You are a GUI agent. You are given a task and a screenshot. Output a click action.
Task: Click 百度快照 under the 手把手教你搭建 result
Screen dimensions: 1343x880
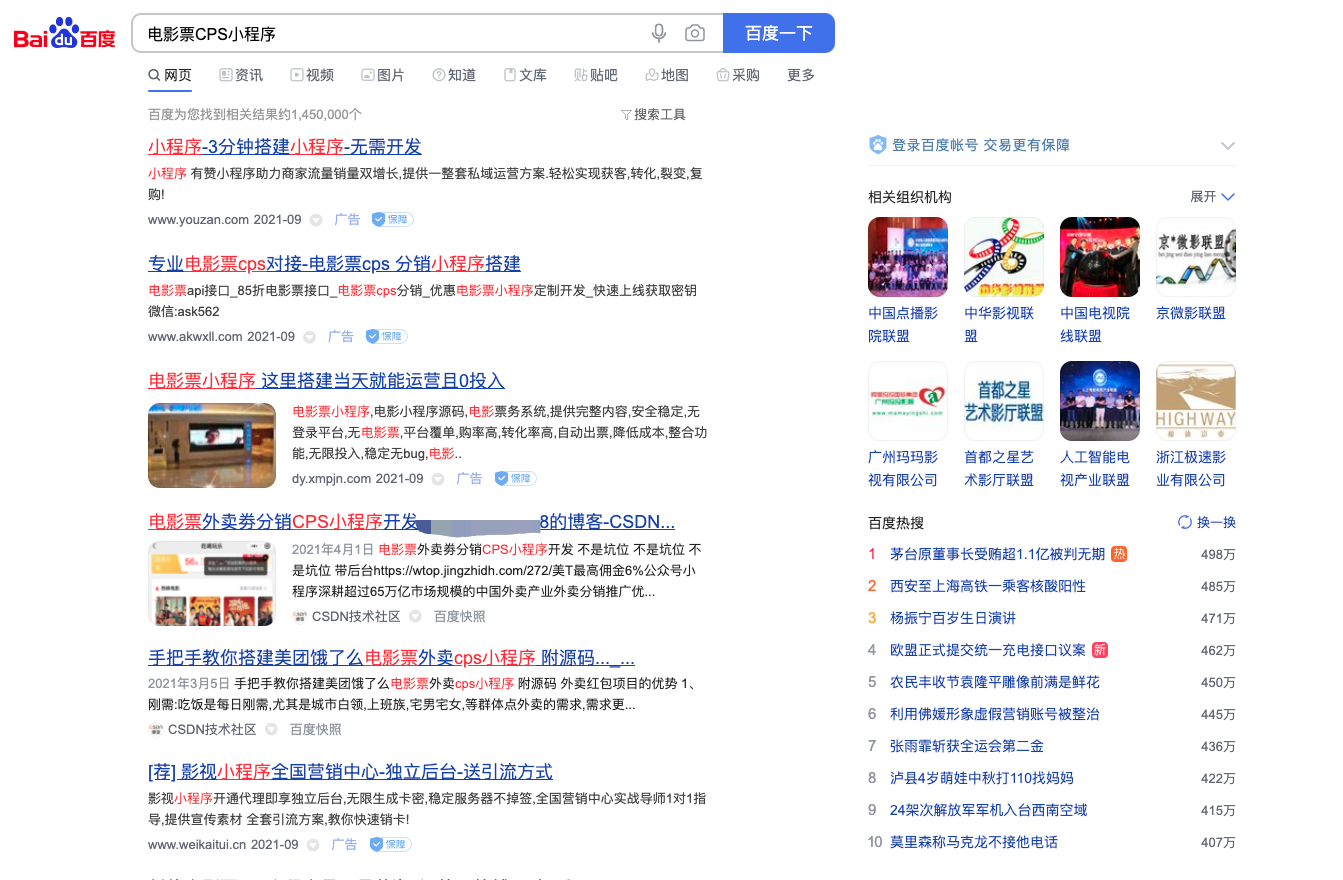315,730
